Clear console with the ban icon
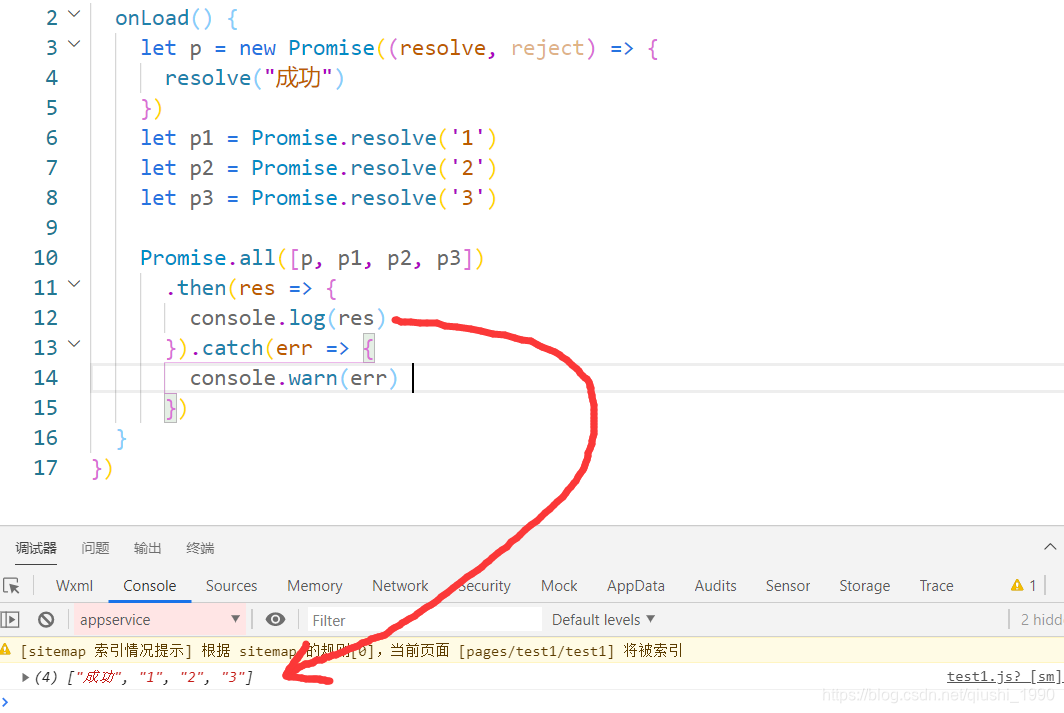 pos(45,619)
